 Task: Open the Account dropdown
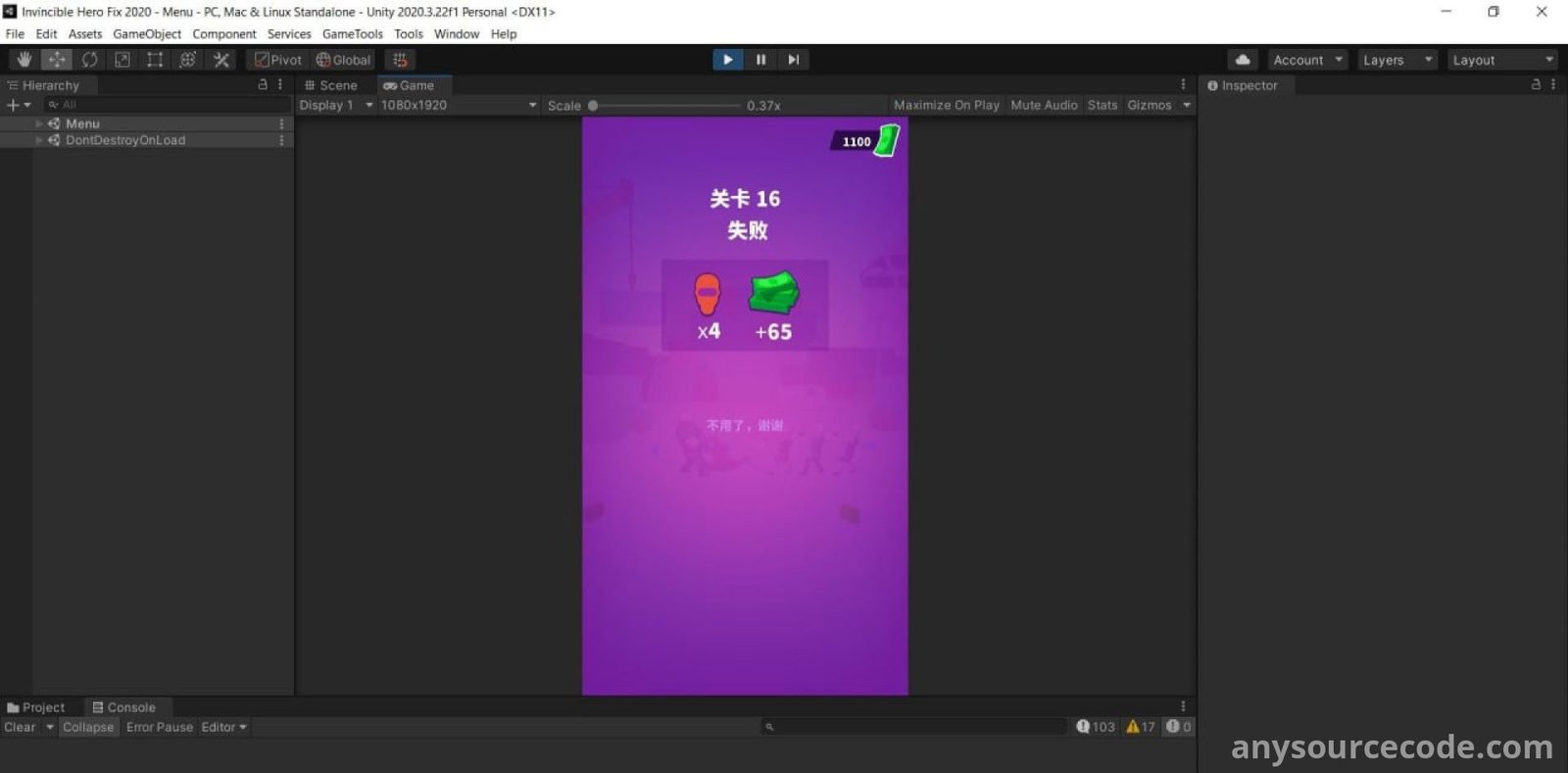click(1307, 60)
